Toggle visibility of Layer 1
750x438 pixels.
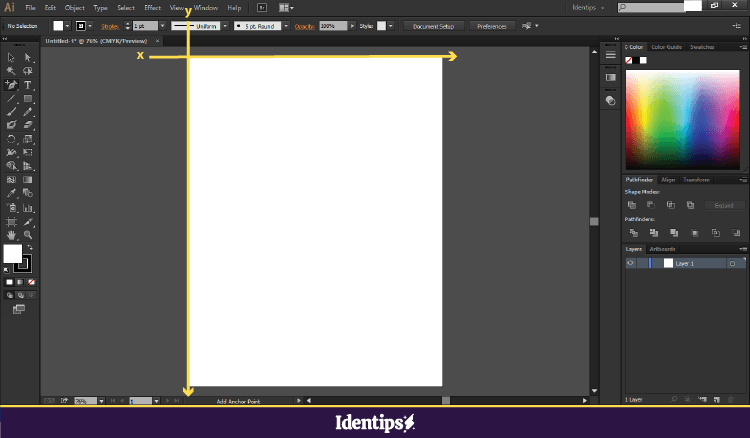pyautogui.click(x=630, y=263)
